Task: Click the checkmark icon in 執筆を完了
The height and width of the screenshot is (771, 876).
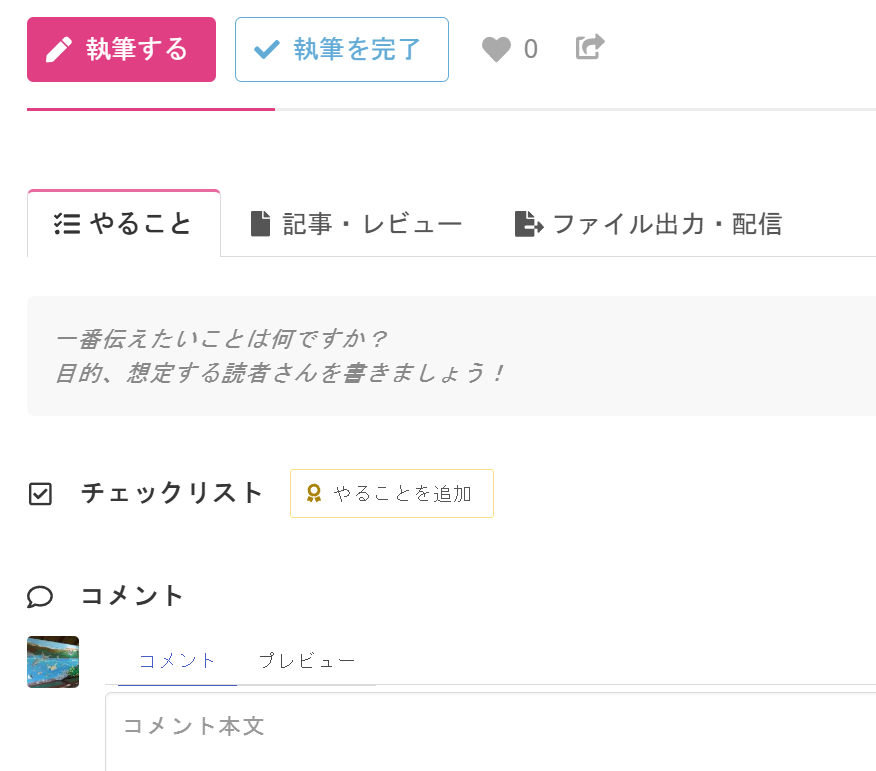Action: [x=266, y=50]
